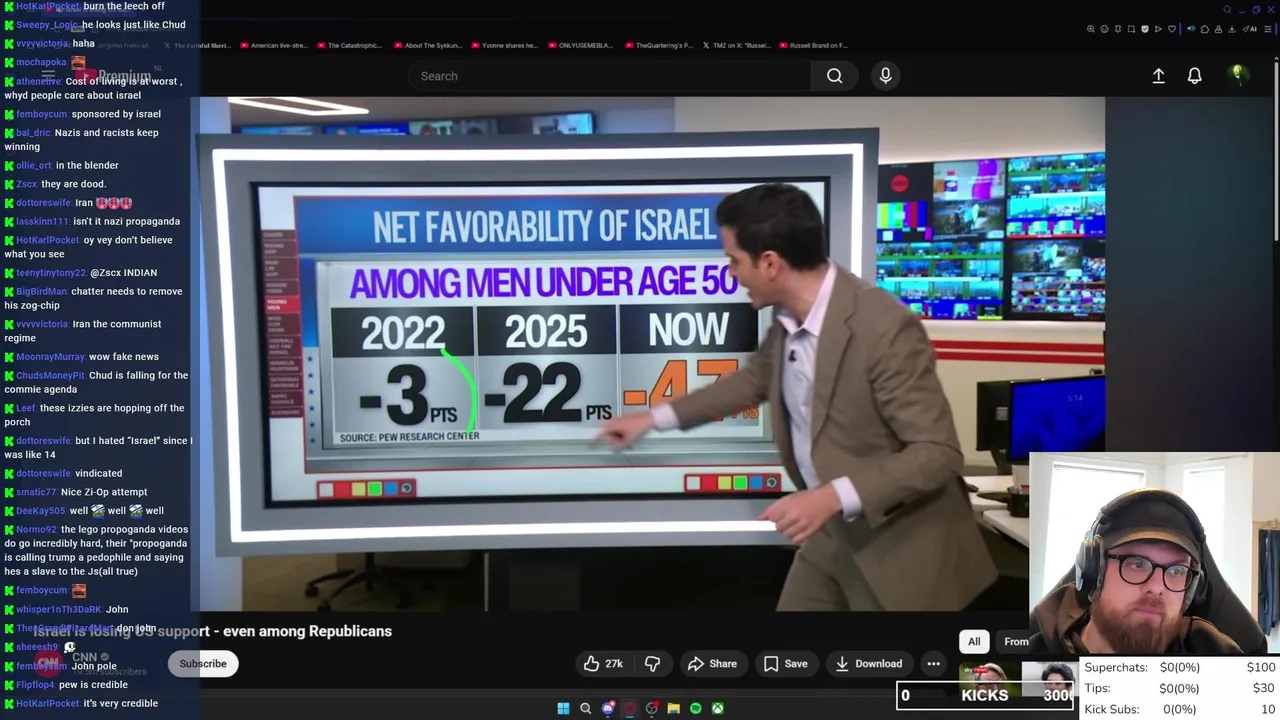Click chat username teenytinytony22
Viewport: 1280px width, 720px height.
coord(51,272)
